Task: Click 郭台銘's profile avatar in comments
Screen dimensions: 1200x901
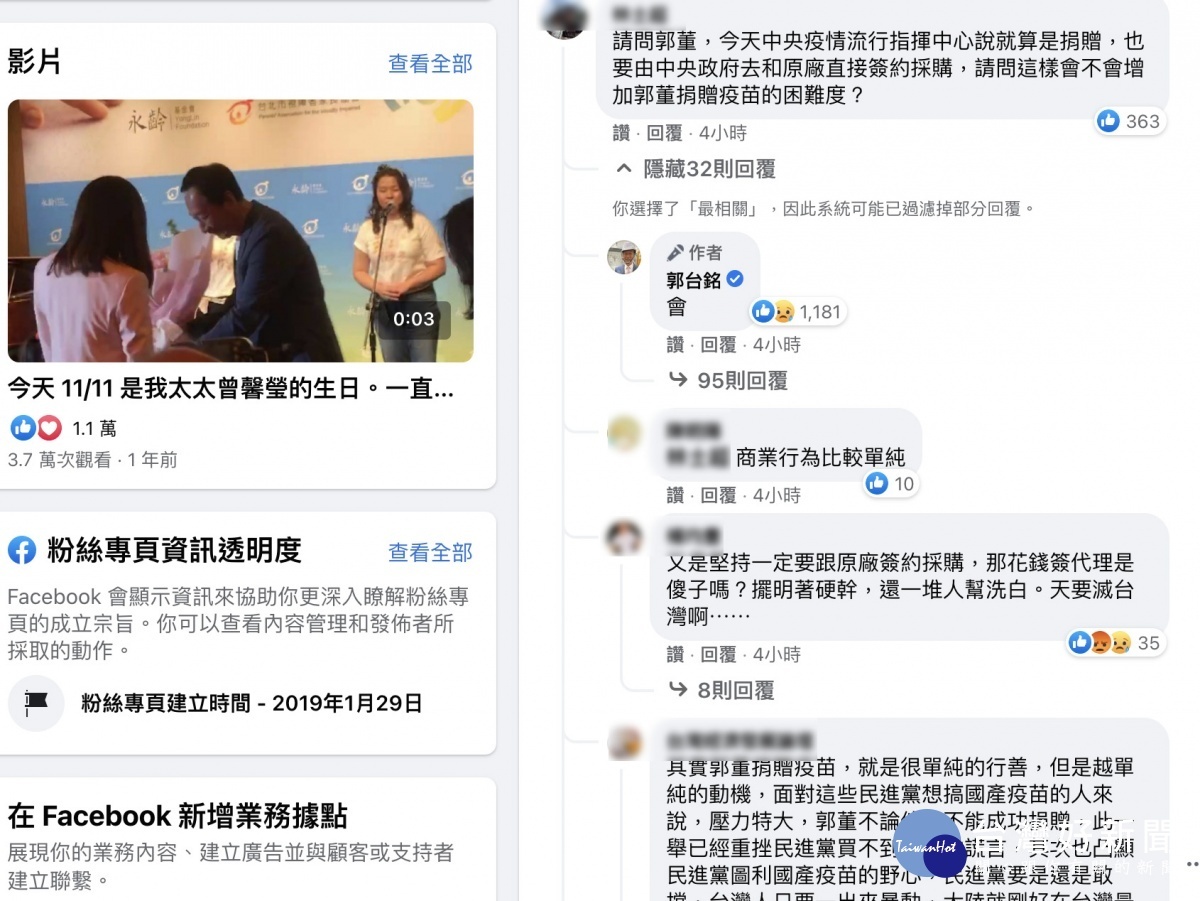Action: click(x=624, y=257)
